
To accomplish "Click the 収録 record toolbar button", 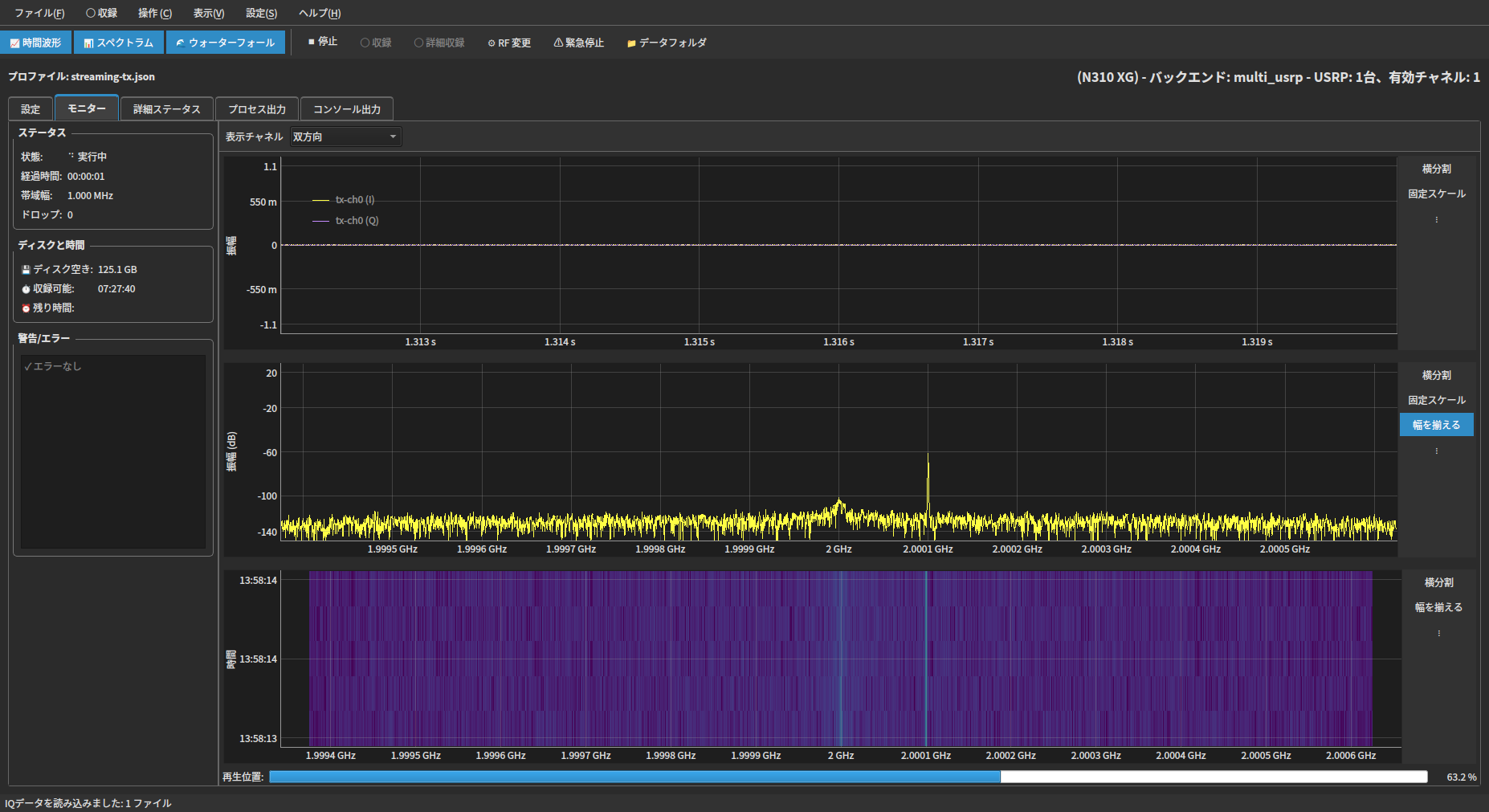I will pyautogui.click(x=376, y=43).
